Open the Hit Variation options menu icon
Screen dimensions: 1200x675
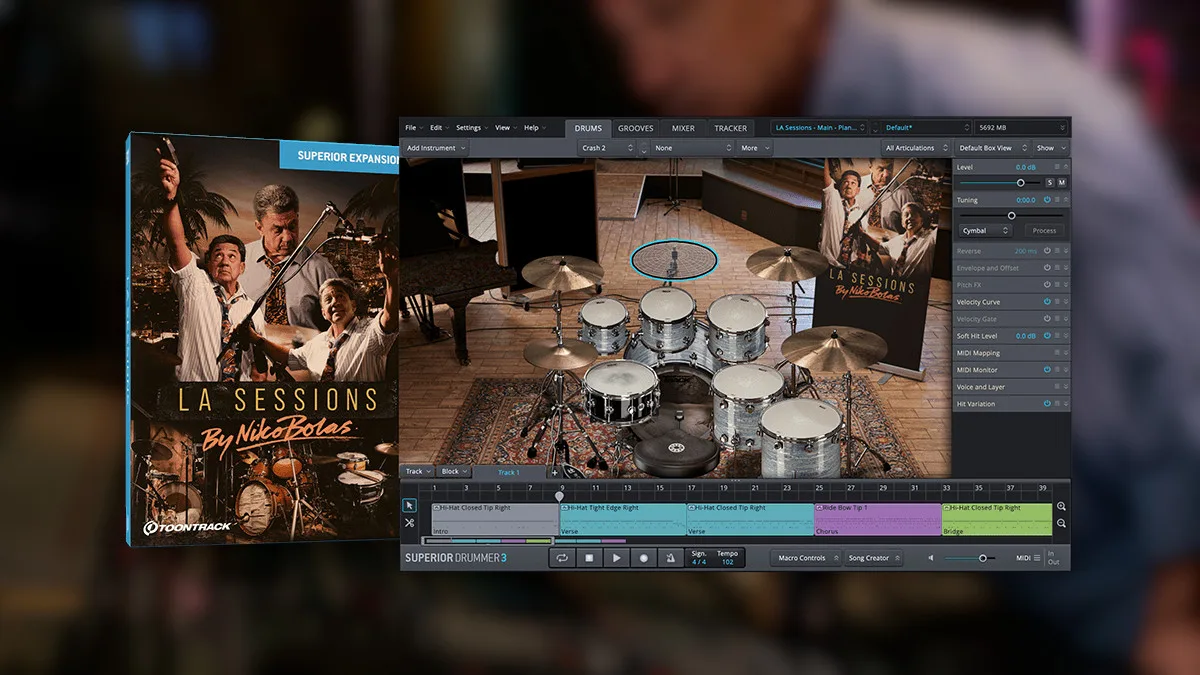point(1057,404)
